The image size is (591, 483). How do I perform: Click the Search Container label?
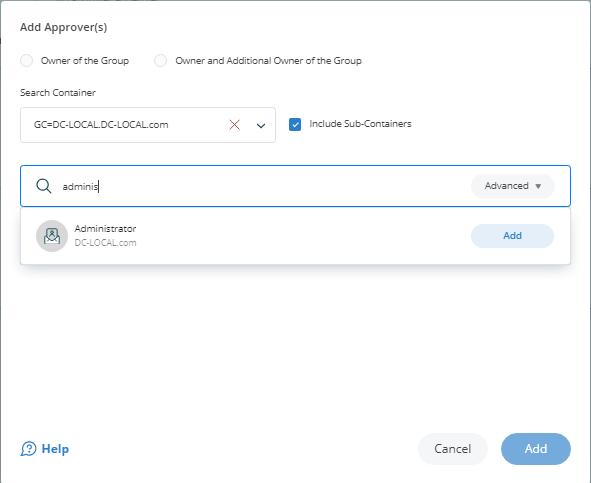(58, 92)
